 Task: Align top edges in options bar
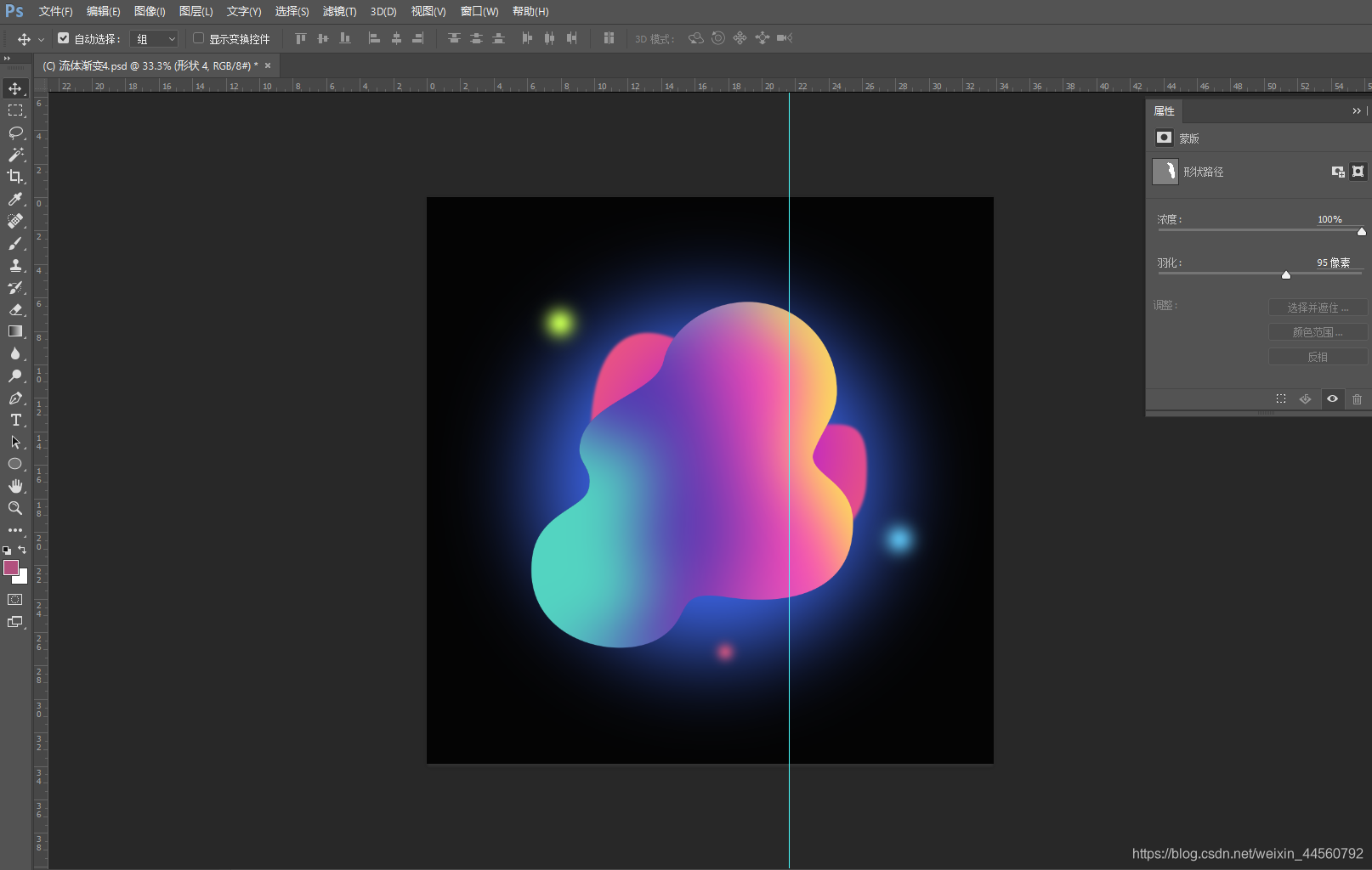coord(300,38)
